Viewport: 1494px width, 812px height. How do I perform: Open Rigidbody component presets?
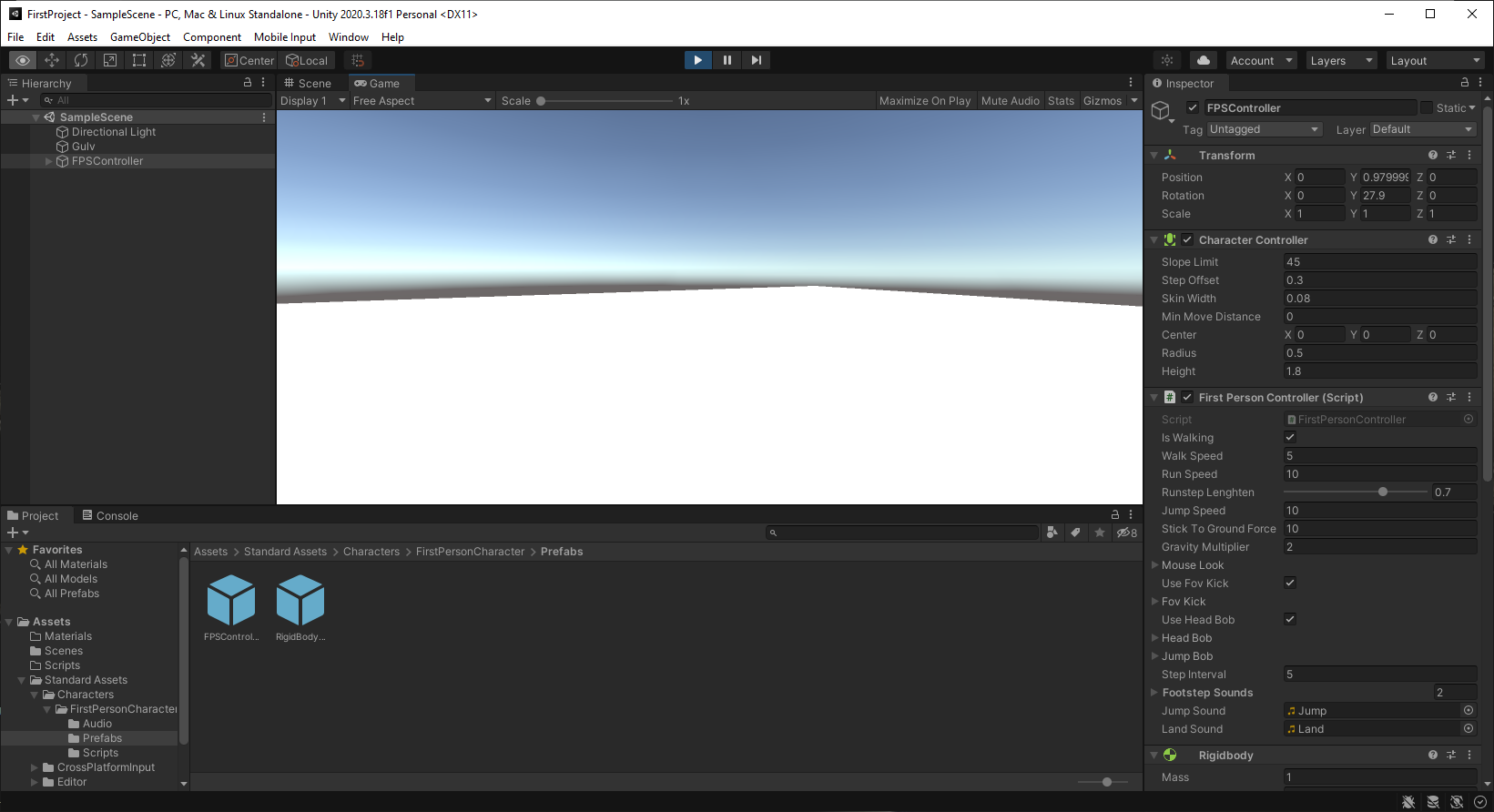pos(1451,755)
